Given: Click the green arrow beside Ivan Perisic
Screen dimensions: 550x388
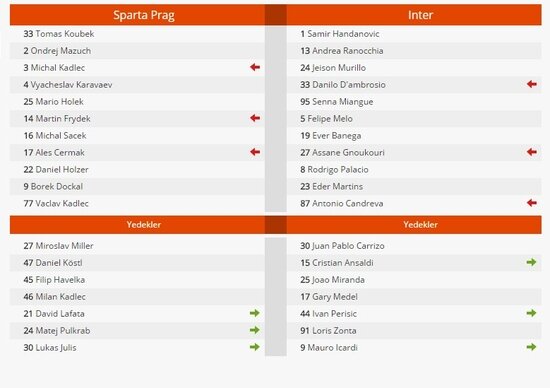Looking at the screenshot, I should click(x=531, y=313).
